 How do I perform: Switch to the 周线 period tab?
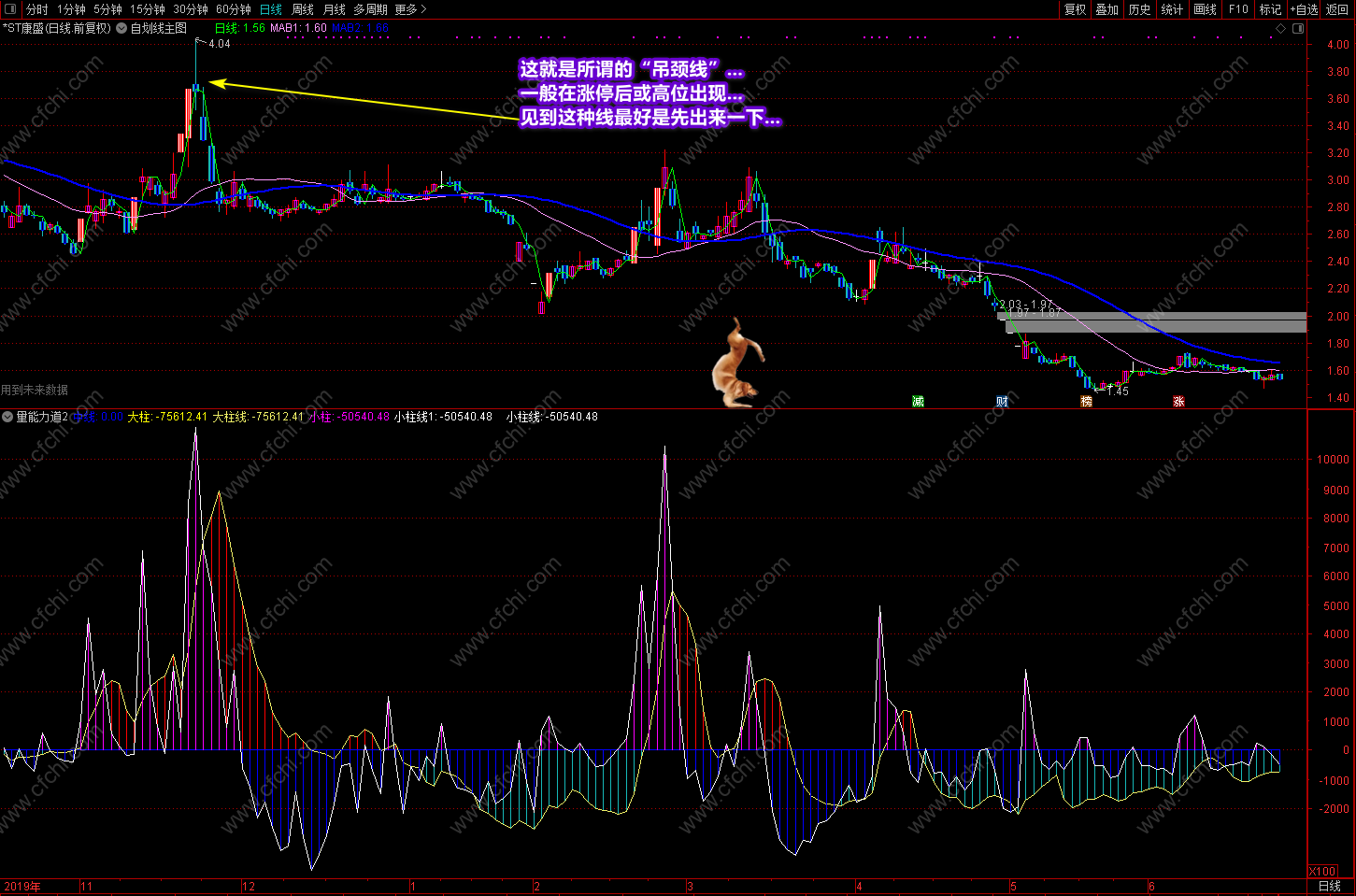point(302,9)
